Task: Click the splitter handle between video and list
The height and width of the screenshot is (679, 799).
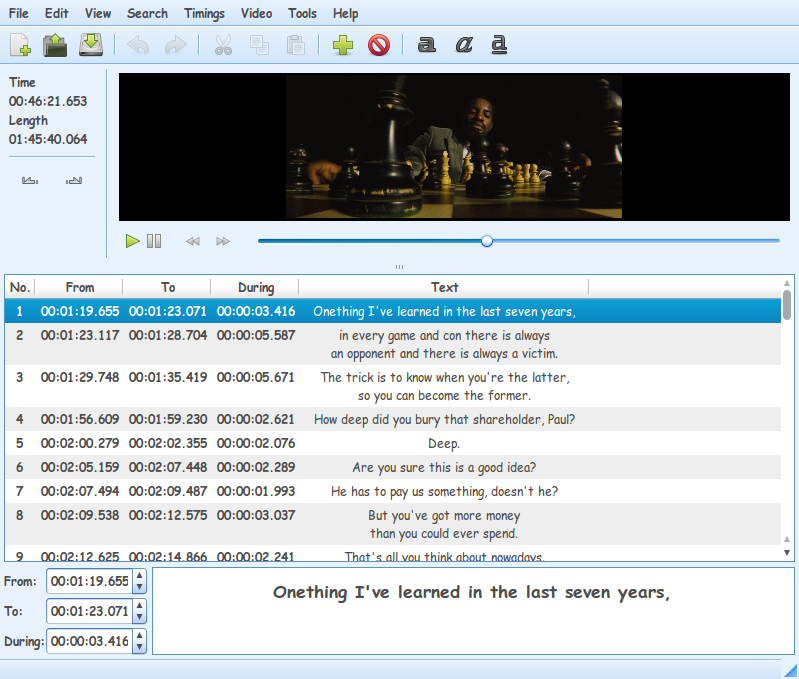Action: [x=400, y=266]
